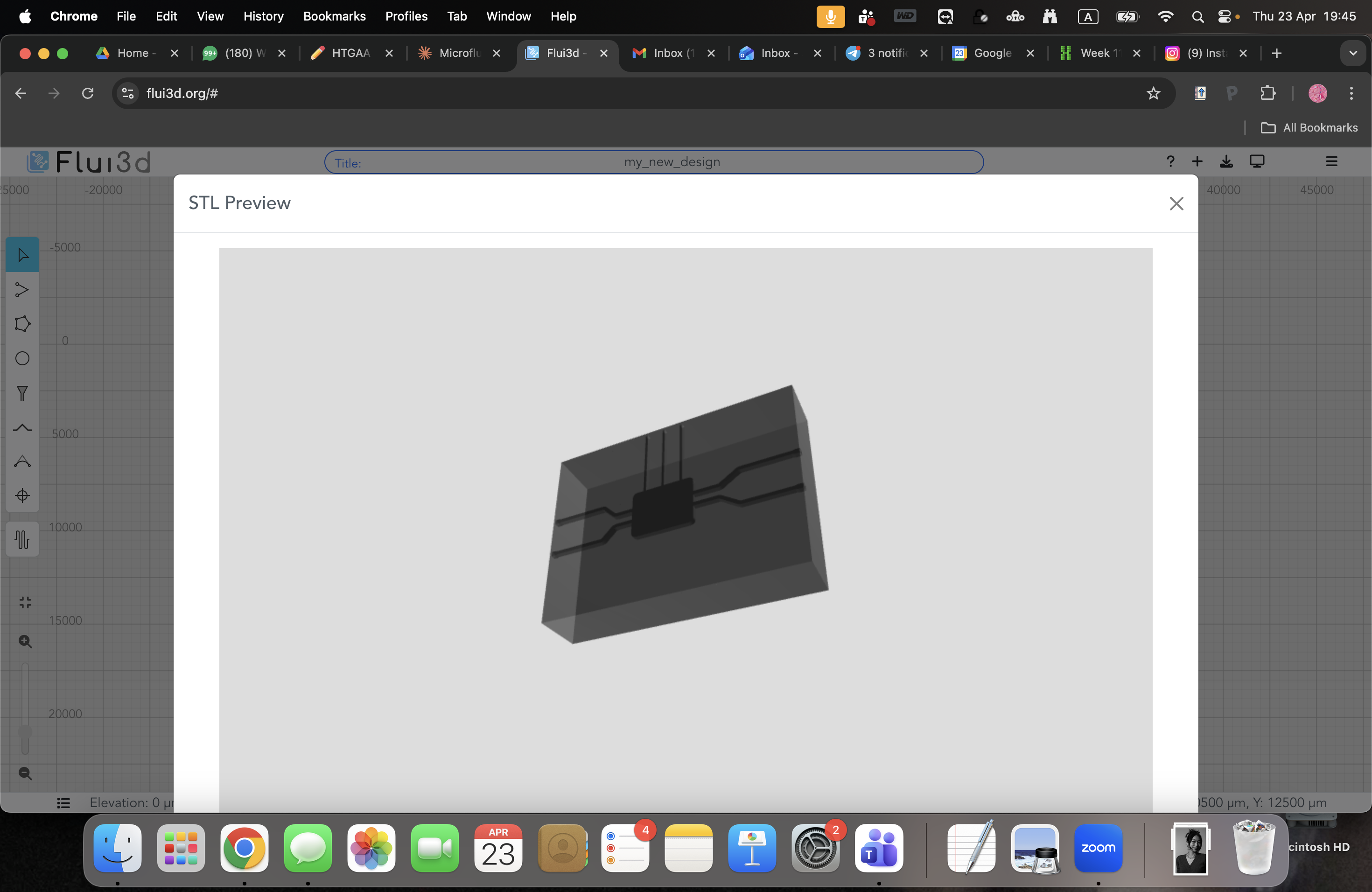Open Zoom from the dock
The image size is (1372, 892).
[1098, 847]
